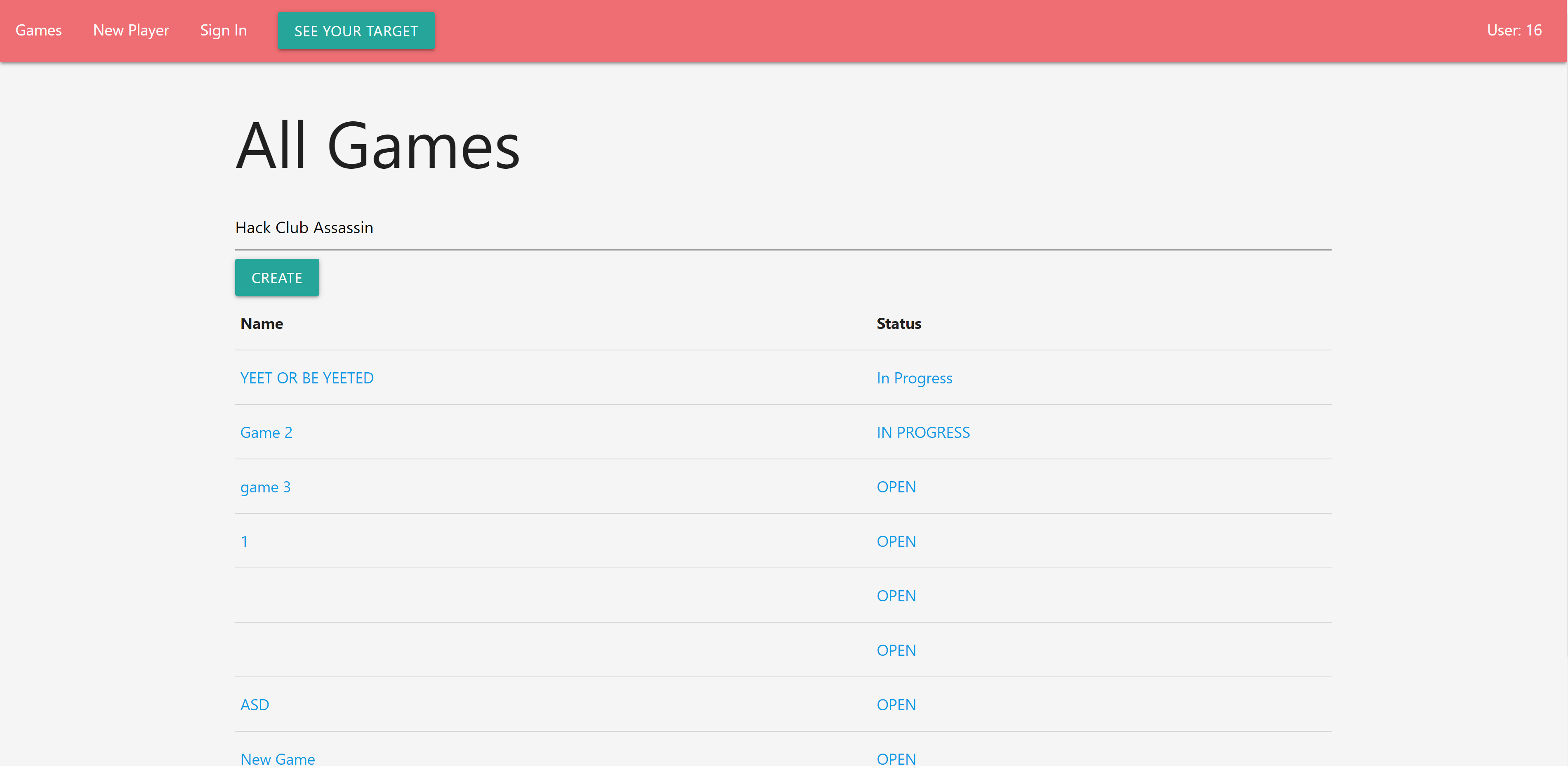Click the Name column header
The width and height of the screenshot is (1568, 766).
[261, 323]
